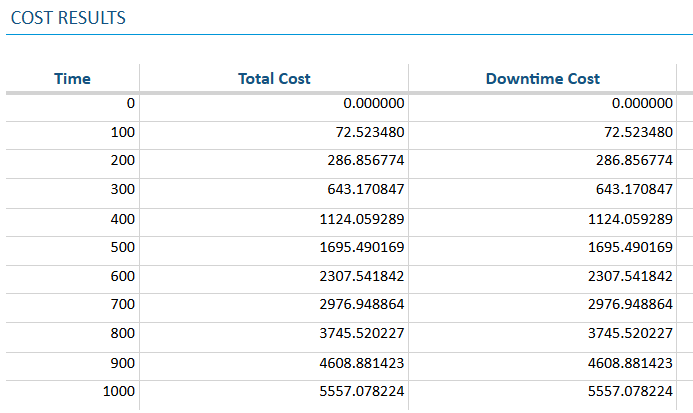This screenshot has height=413, width=693.
Task: Select the Time column header
Action: (x=72, y=79)
